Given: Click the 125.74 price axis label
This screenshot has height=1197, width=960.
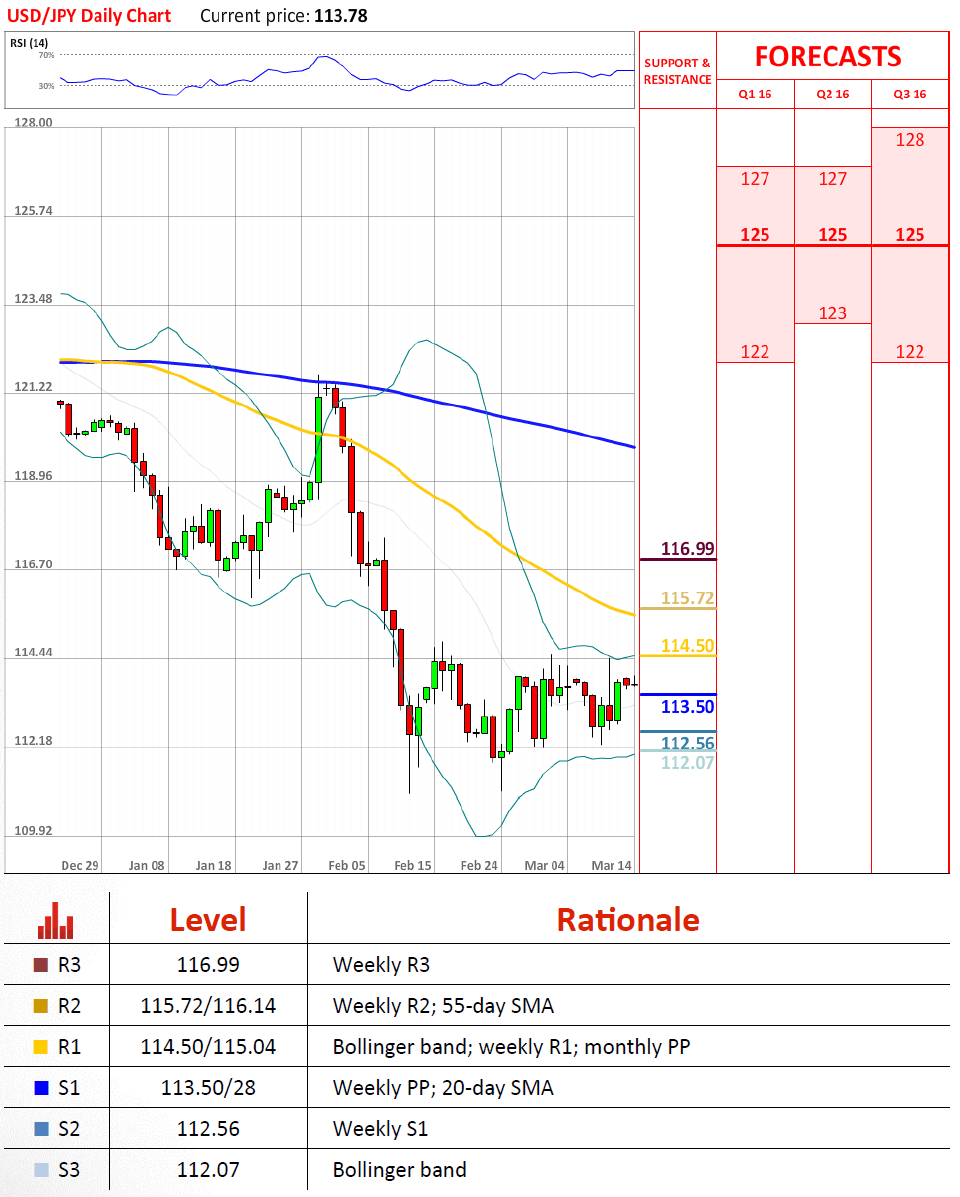Looking at the screenshot, I should click(x=34, y=211).
